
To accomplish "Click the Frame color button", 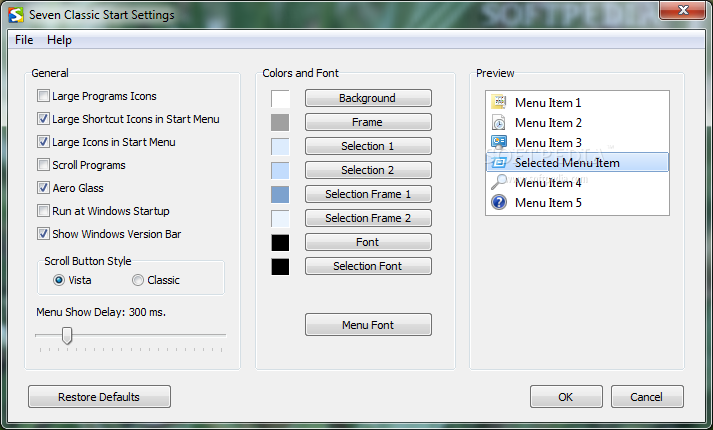I will point(368,122).
